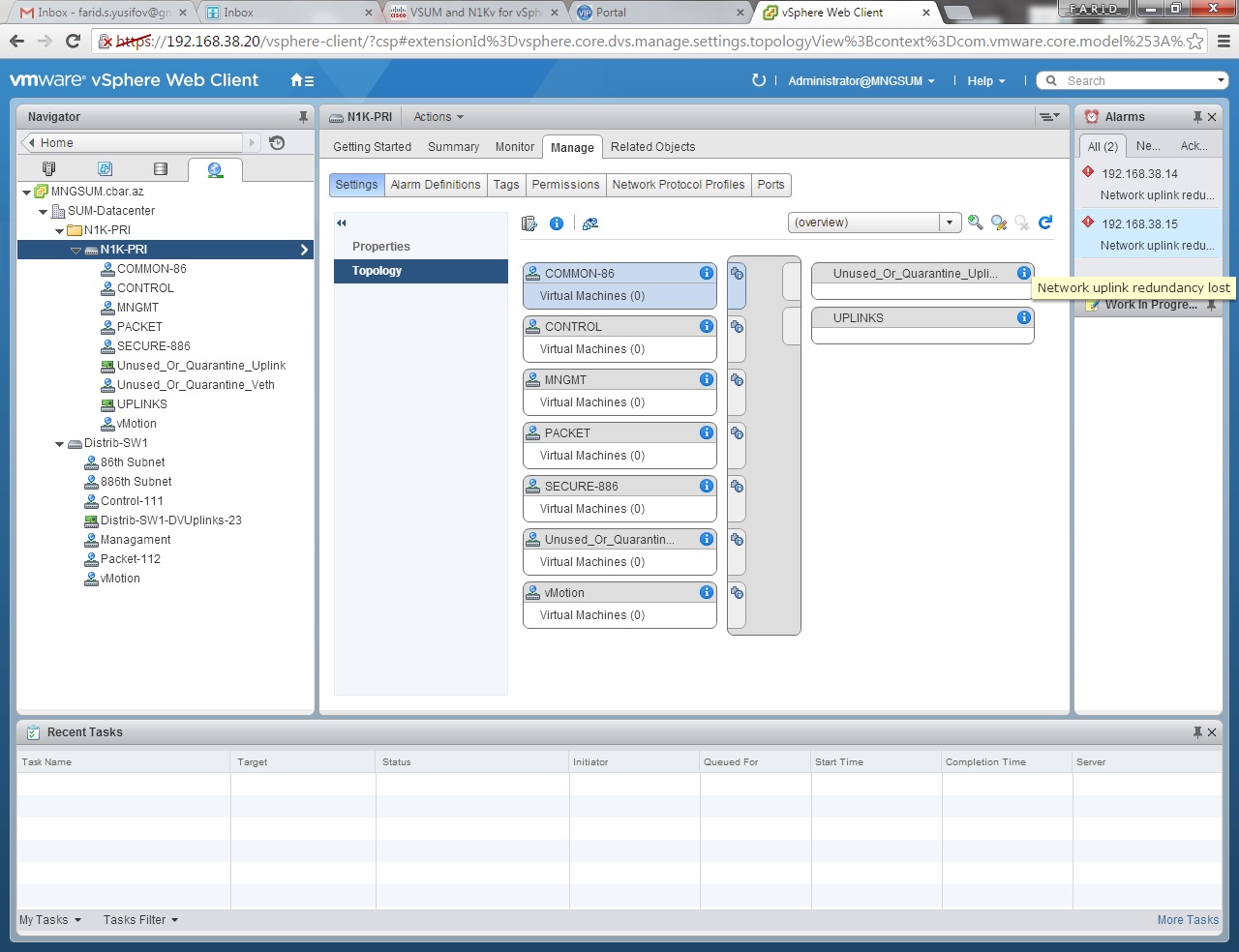
Task: Select SECURE-886 in the navigator tree
Action: tap(153, 346)
